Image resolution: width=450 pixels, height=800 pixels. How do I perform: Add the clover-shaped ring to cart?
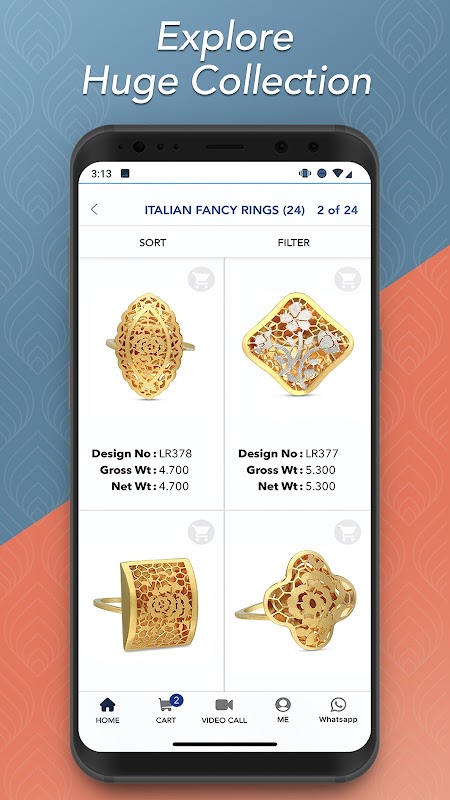pos(348,532)
